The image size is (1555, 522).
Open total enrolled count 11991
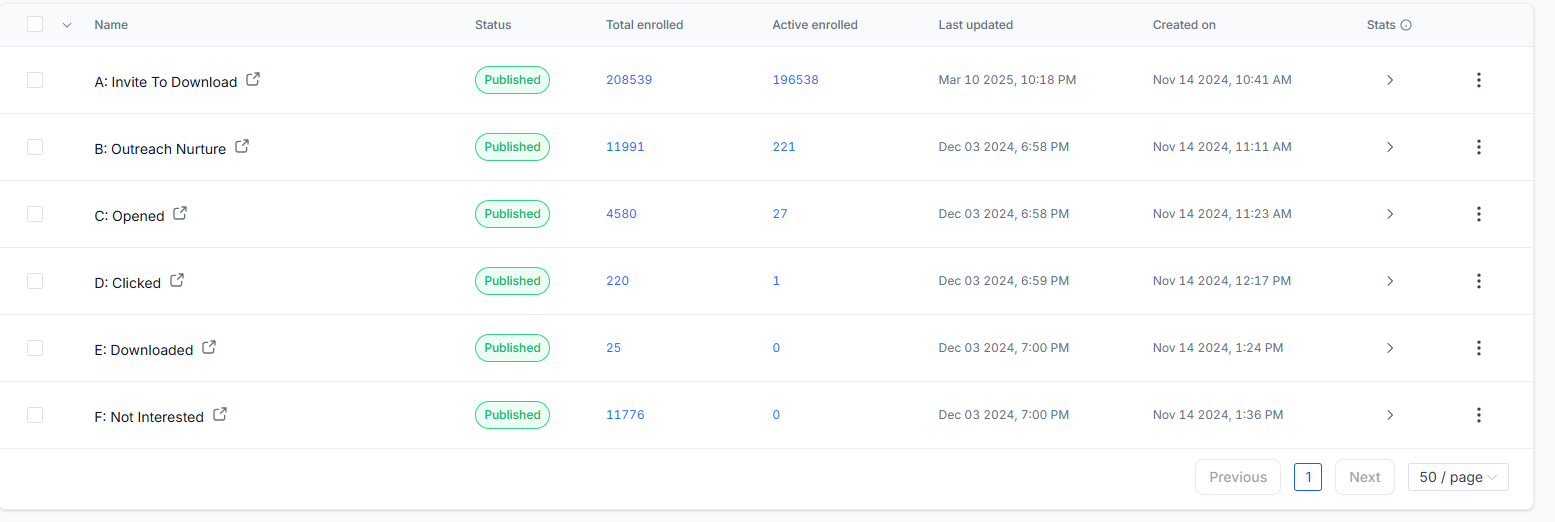[625, 147]
